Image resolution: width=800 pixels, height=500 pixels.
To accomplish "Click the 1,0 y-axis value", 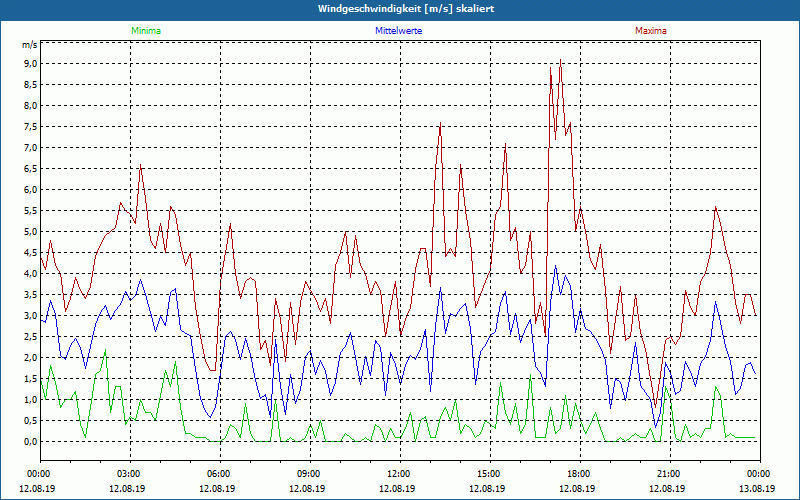I will pos(31,399).
